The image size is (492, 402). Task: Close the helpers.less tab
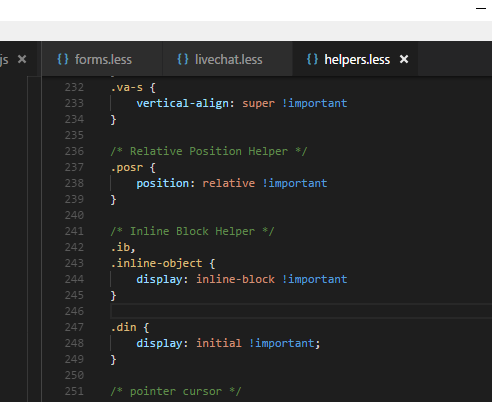404,60
